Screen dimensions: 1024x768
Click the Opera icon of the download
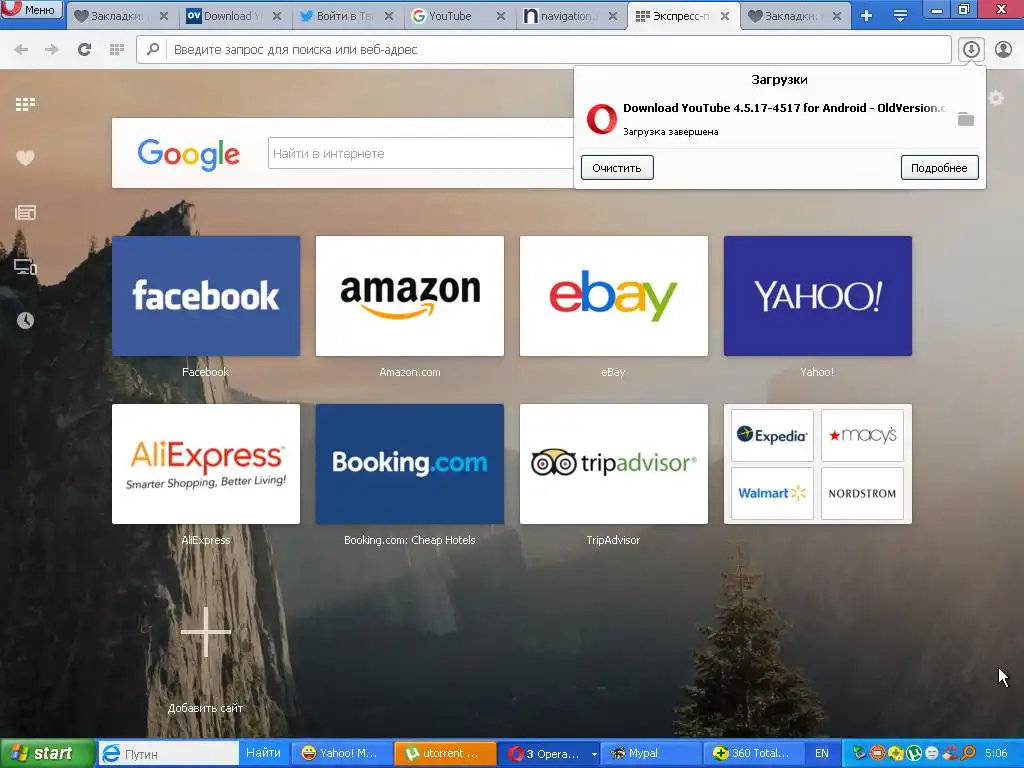tap(601, 119)
